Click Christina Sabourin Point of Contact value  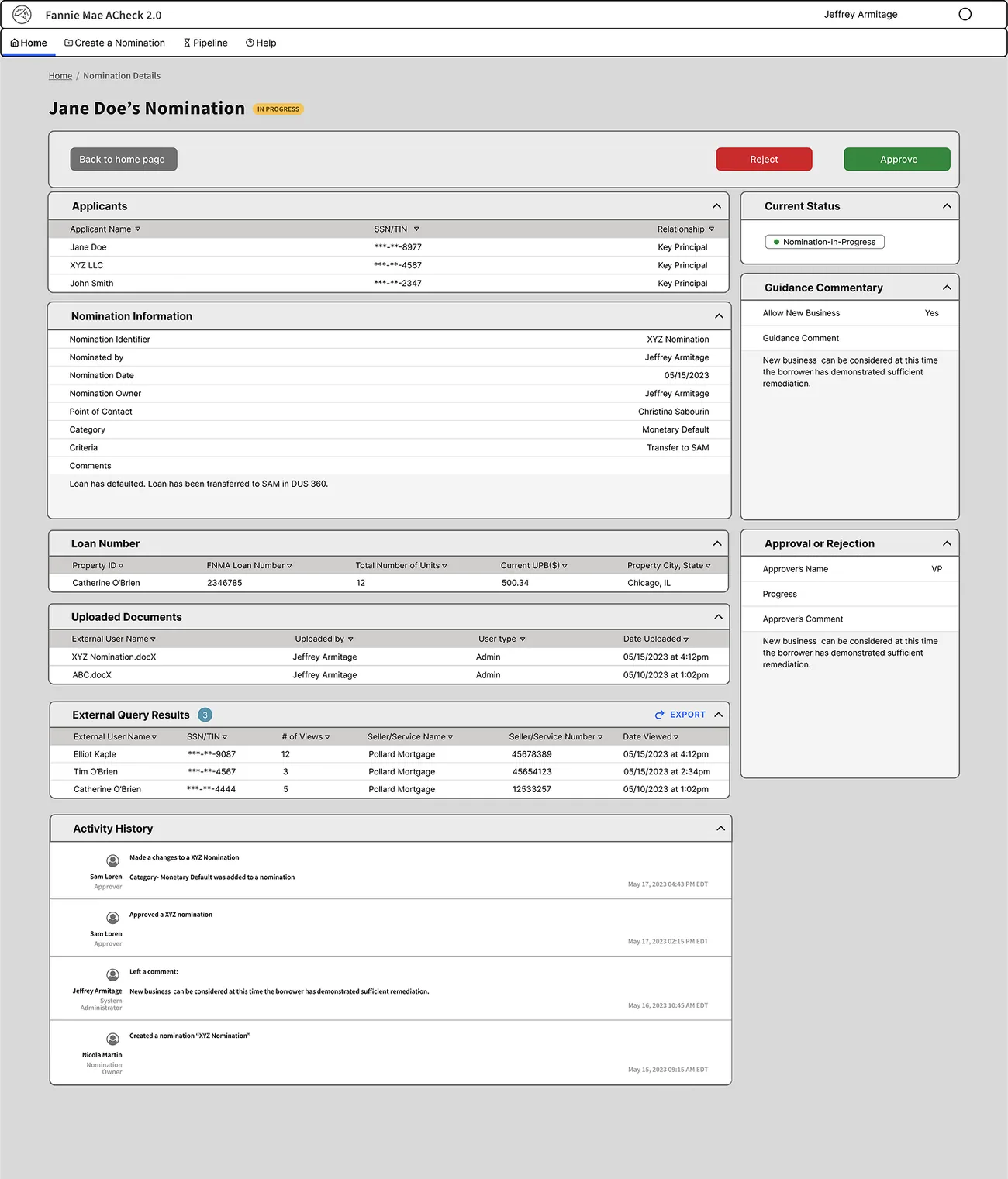pos(674,412)
